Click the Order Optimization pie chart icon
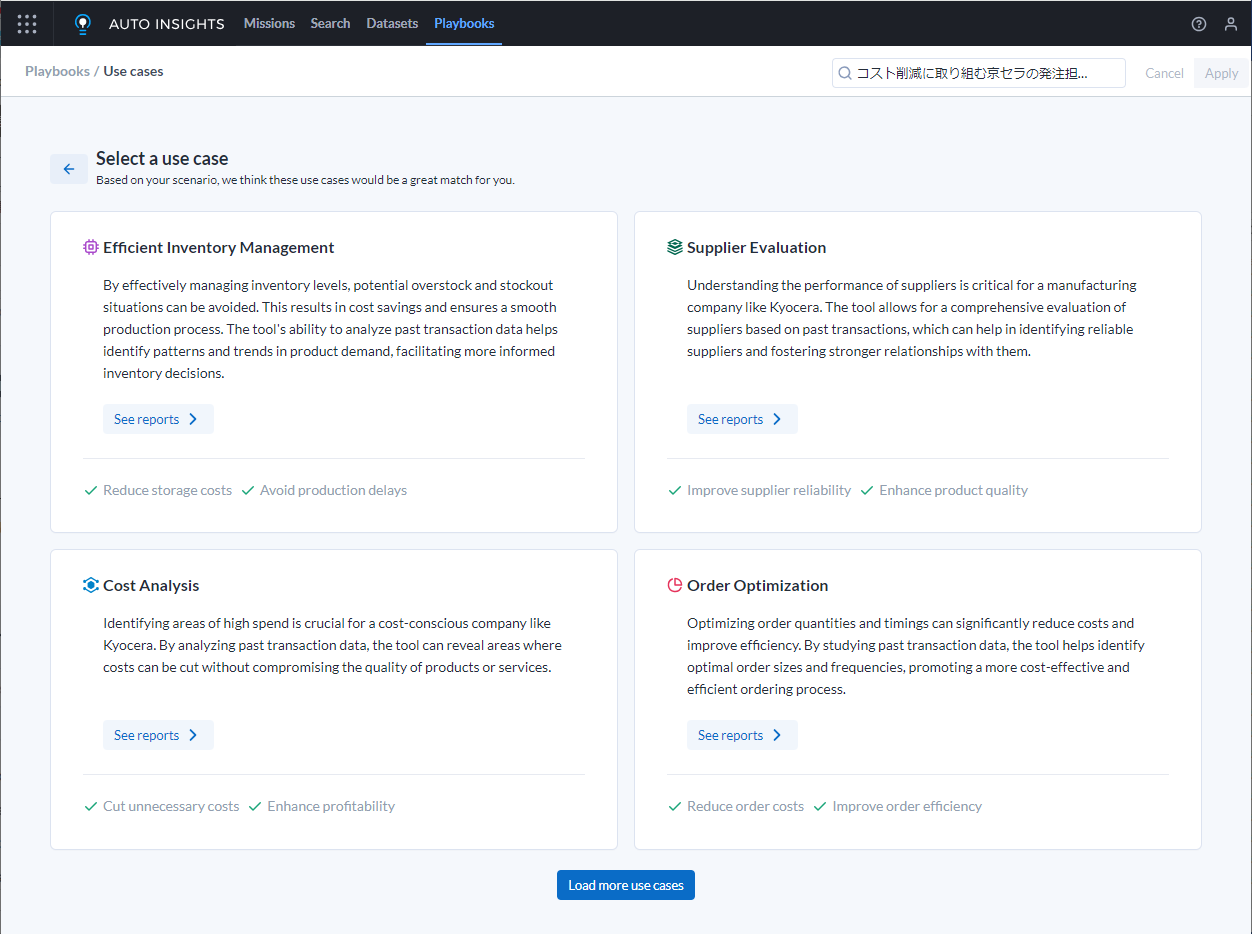Viewport: 1252px width, 934px height. coord(675,585)
